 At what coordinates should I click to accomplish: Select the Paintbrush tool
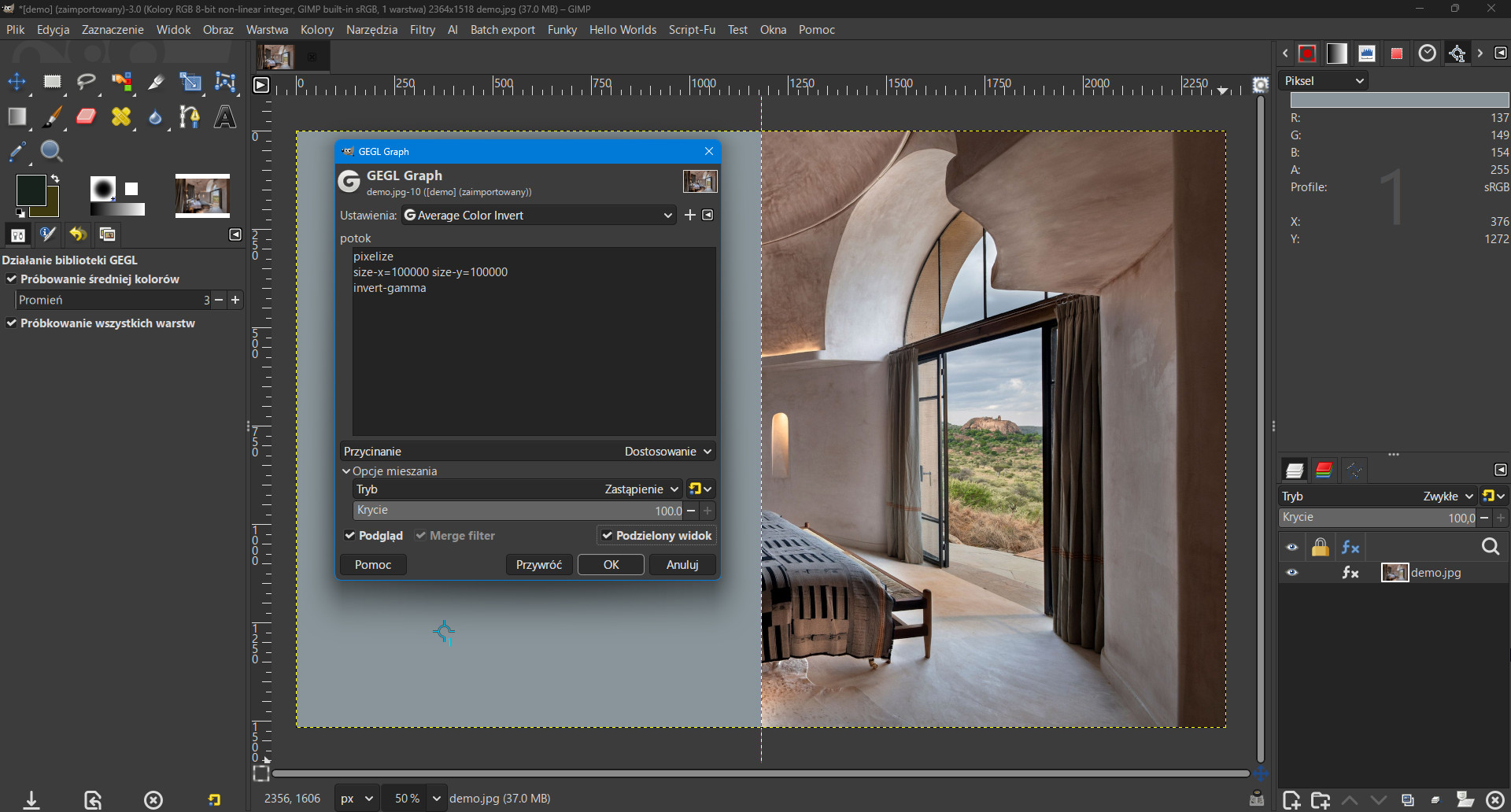click(x=52, y=117)
